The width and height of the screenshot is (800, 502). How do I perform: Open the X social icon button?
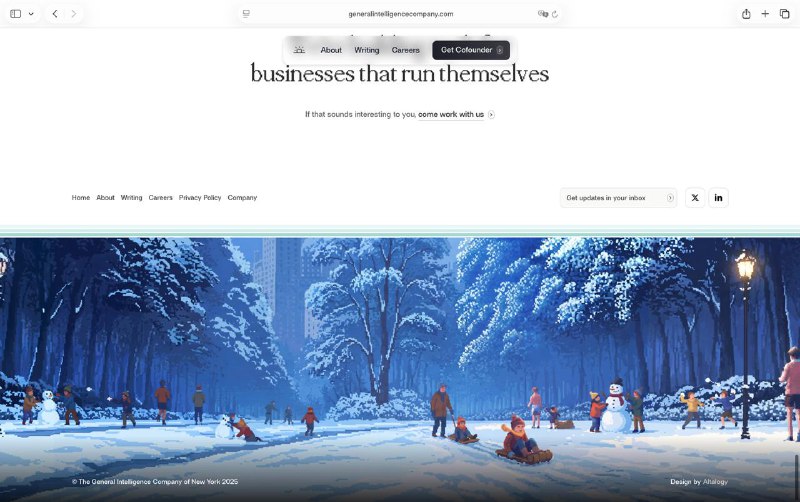click(695, 198)
